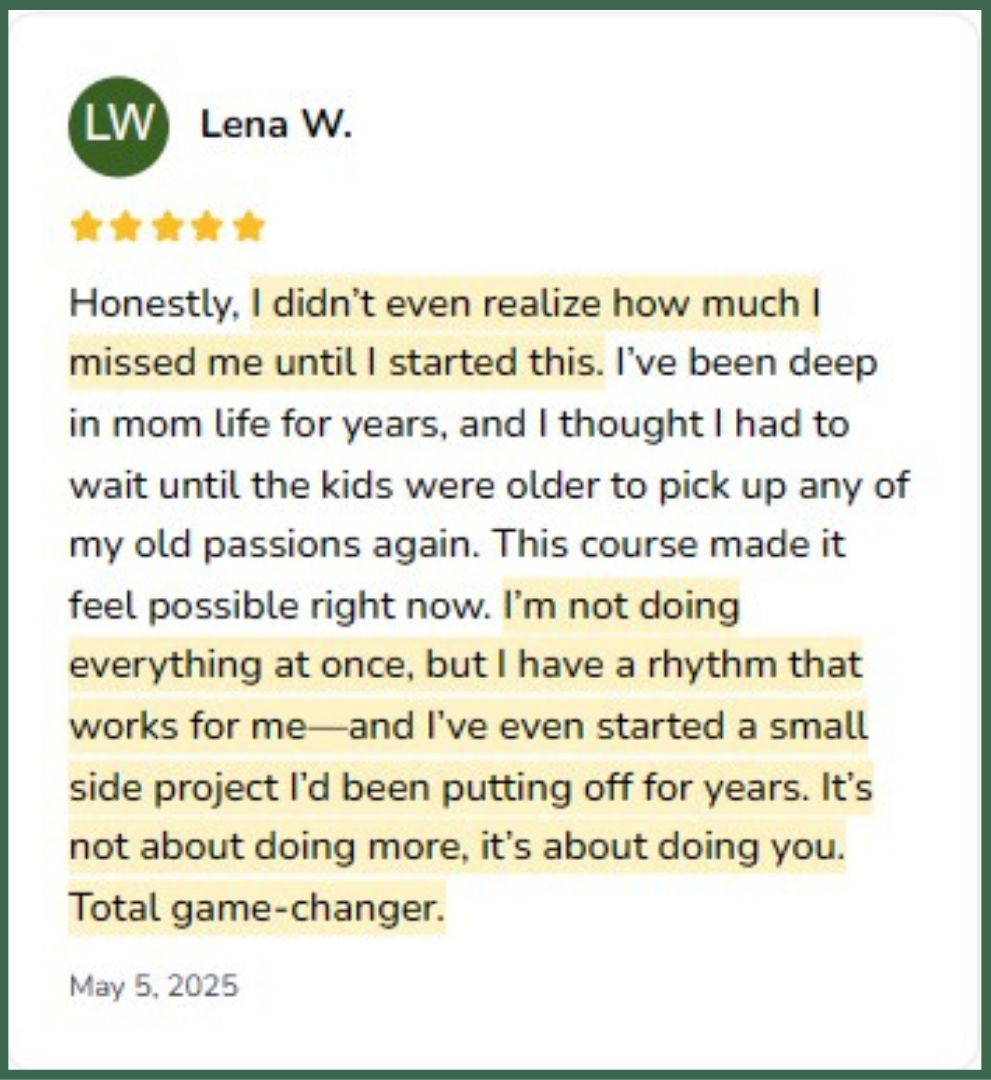991x1080 pixels.
Task: Click the third gold star
Action: coord(167,227)
